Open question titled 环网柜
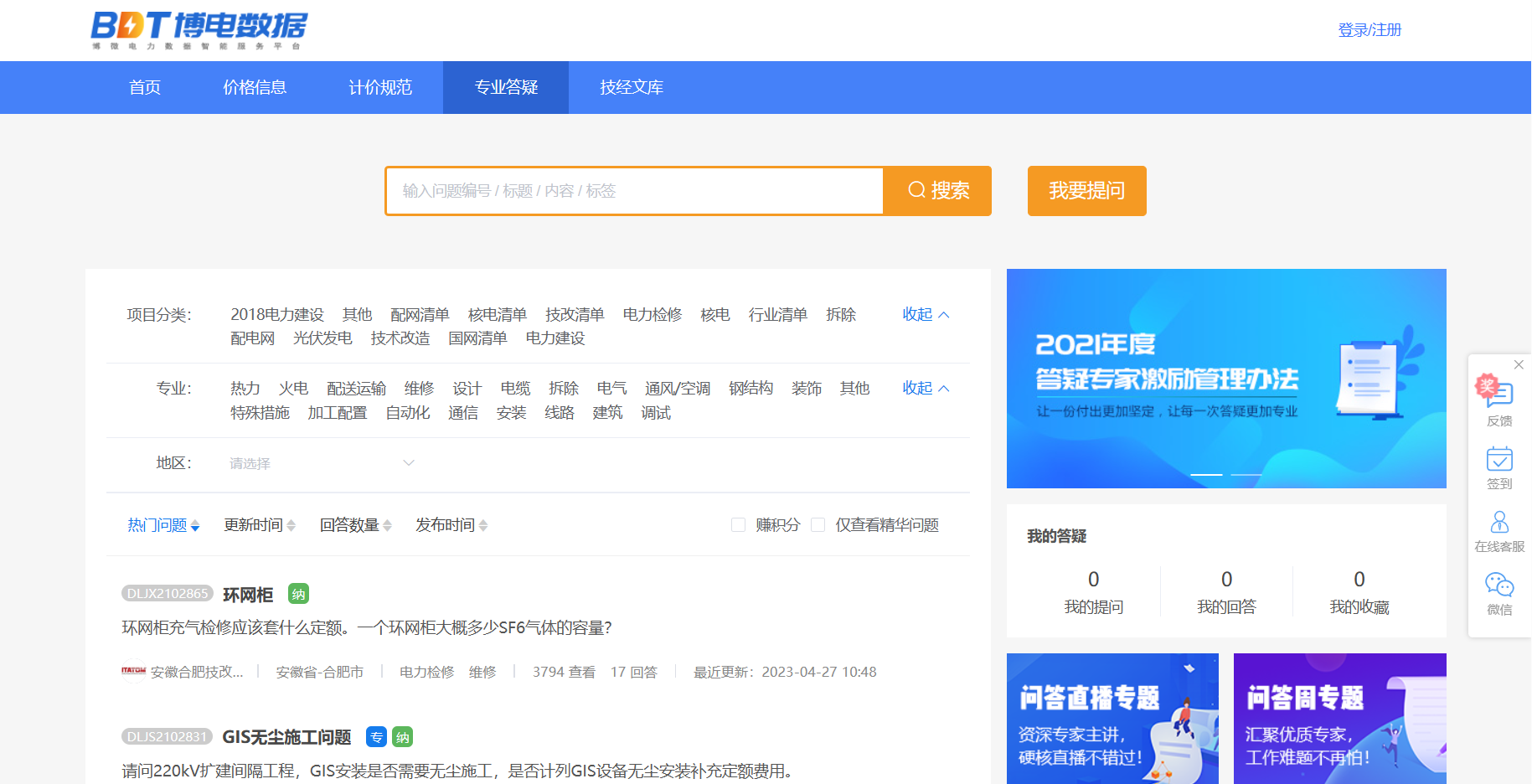 248,595
